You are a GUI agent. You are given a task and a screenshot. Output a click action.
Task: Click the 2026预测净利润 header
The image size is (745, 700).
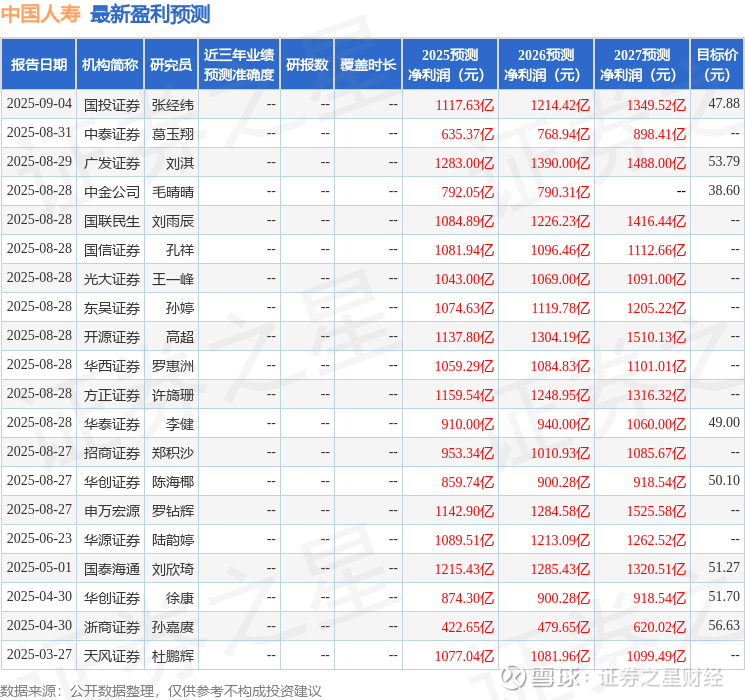point(546,65)
